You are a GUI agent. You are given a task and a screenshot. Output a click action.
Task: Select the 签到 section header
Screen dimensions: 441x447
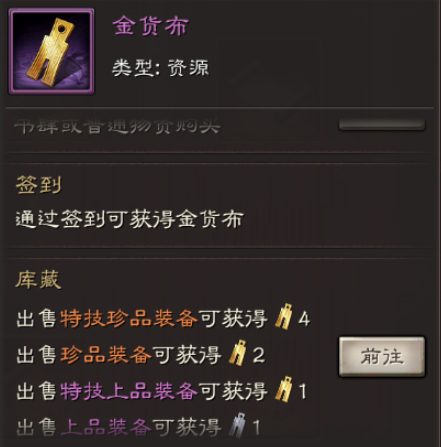tap(39, 185)
